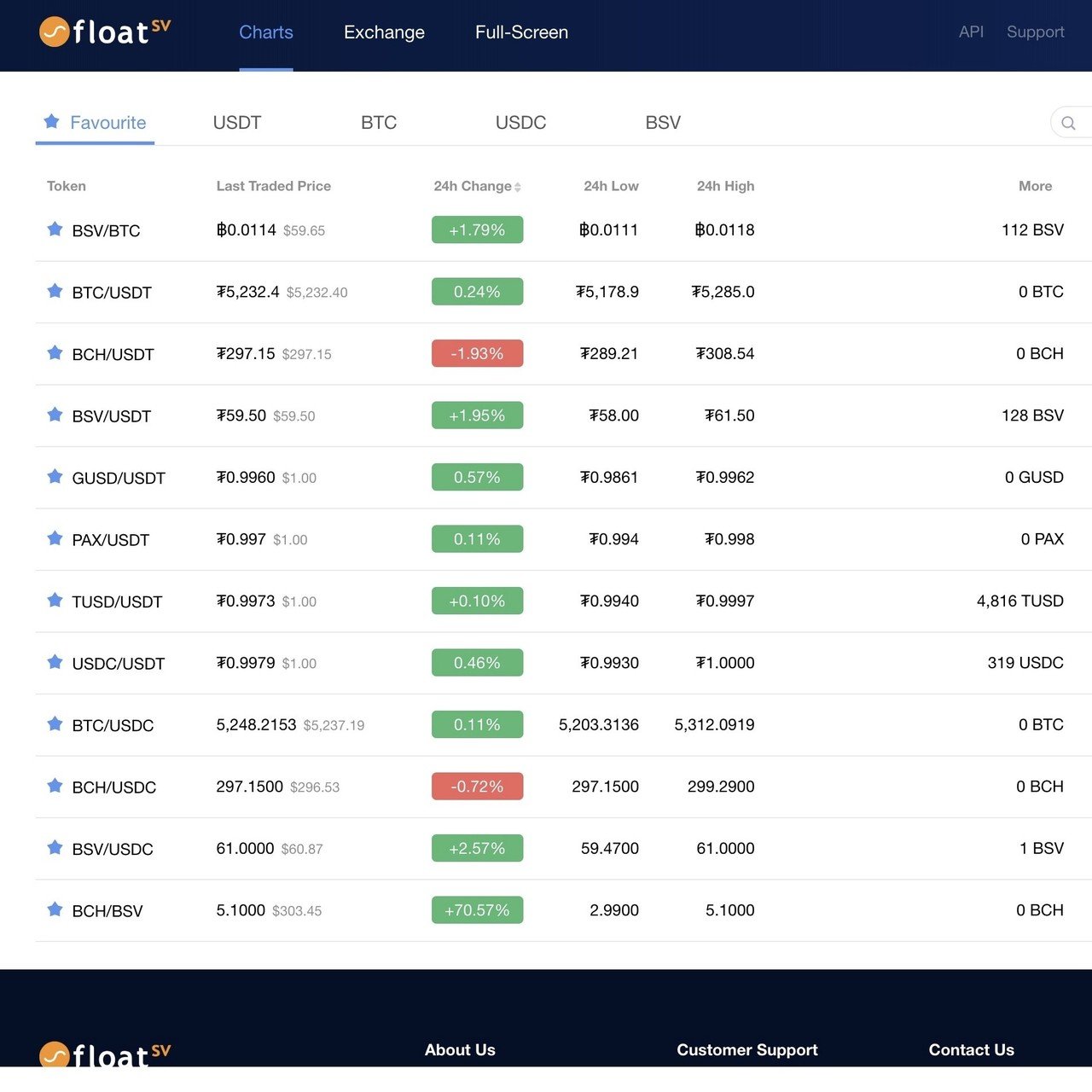This screenshot has width=1092, height=1092.
Task: Click the star icon beside BTC/USDC
Action: click(55, 724)
